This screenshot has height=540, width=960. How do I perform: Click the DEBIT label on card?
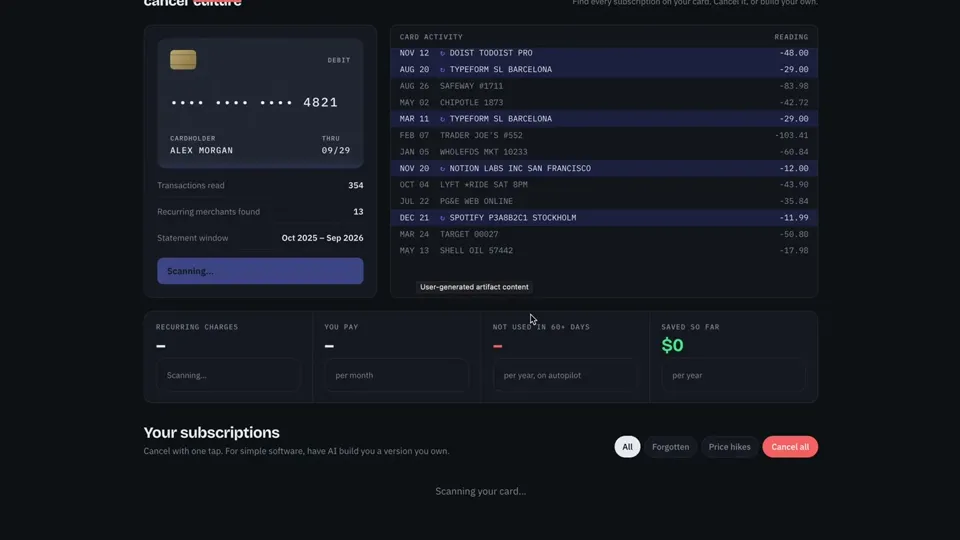339,61
